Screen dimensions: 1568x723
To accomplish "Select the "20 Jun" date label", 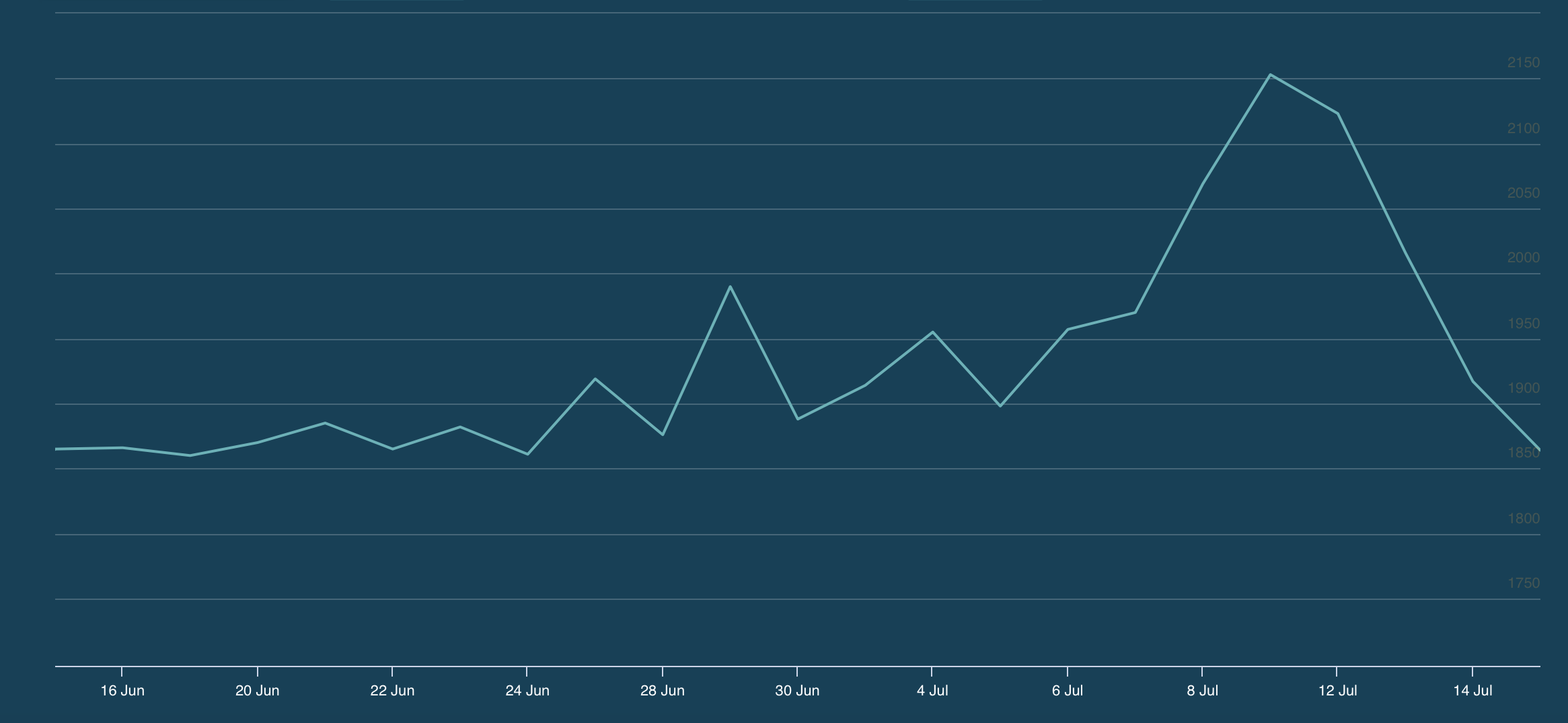I will pyautogui.click(x=257, y=691).
